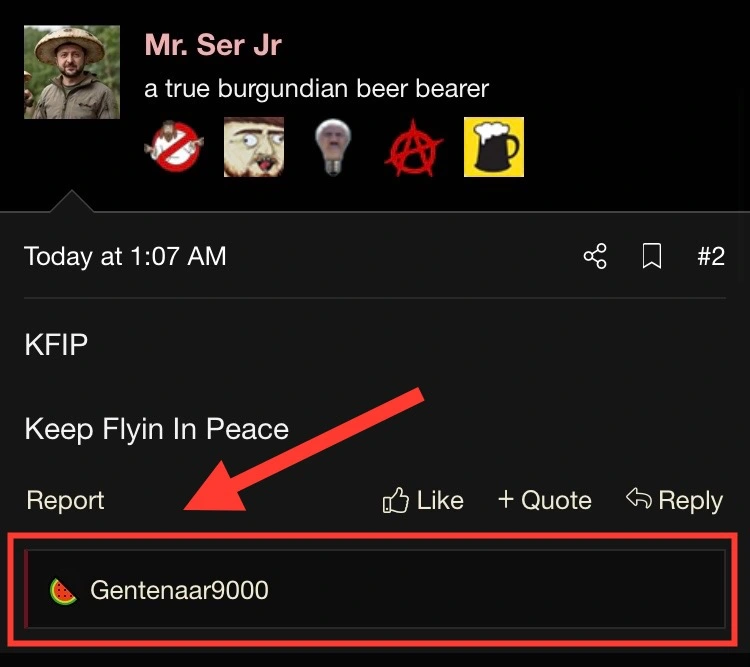
Task: Open the Mr. Ser Jr username link
Action: click(213, 45)
